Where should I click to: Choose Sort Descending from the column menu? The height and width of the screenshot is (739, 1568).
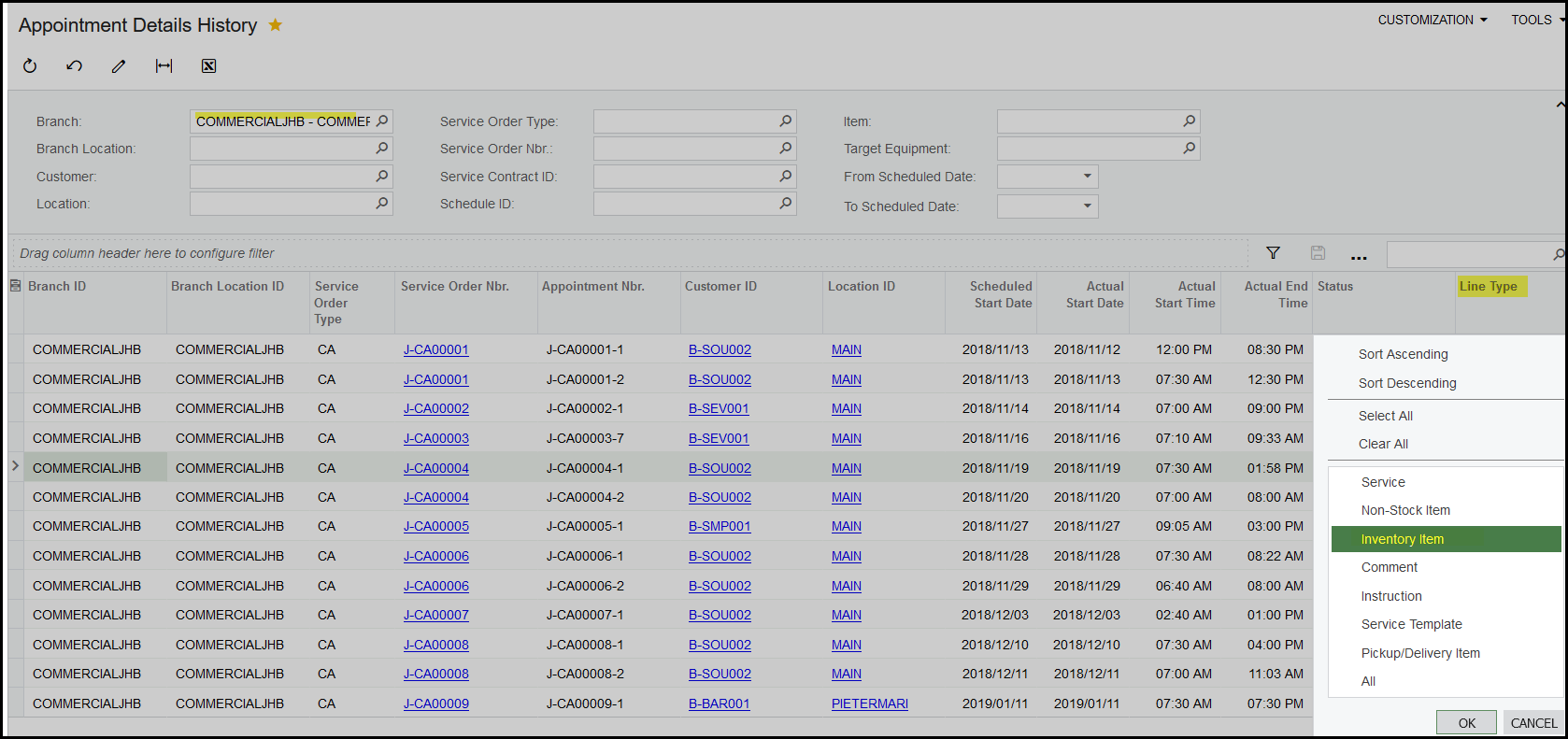pos(1407,383)
